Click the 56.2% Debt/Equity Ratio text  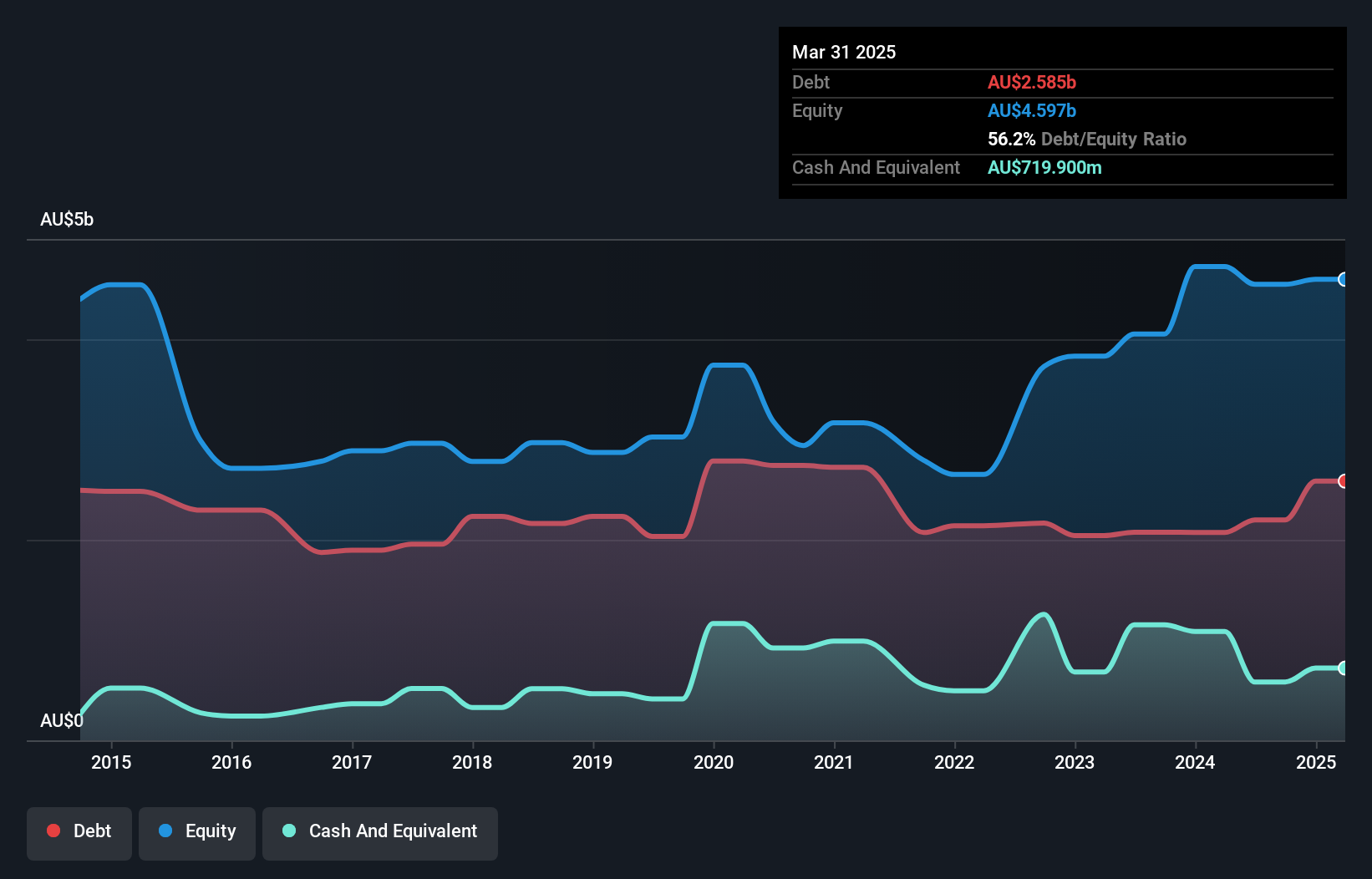(1086, 139)
